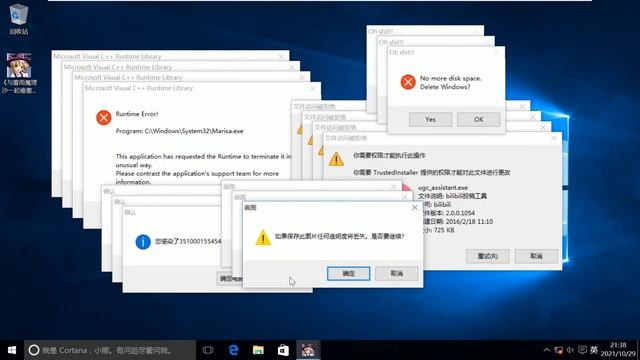Show hidden system tray icons
This screenshot has width=640, height=360.
547,350
